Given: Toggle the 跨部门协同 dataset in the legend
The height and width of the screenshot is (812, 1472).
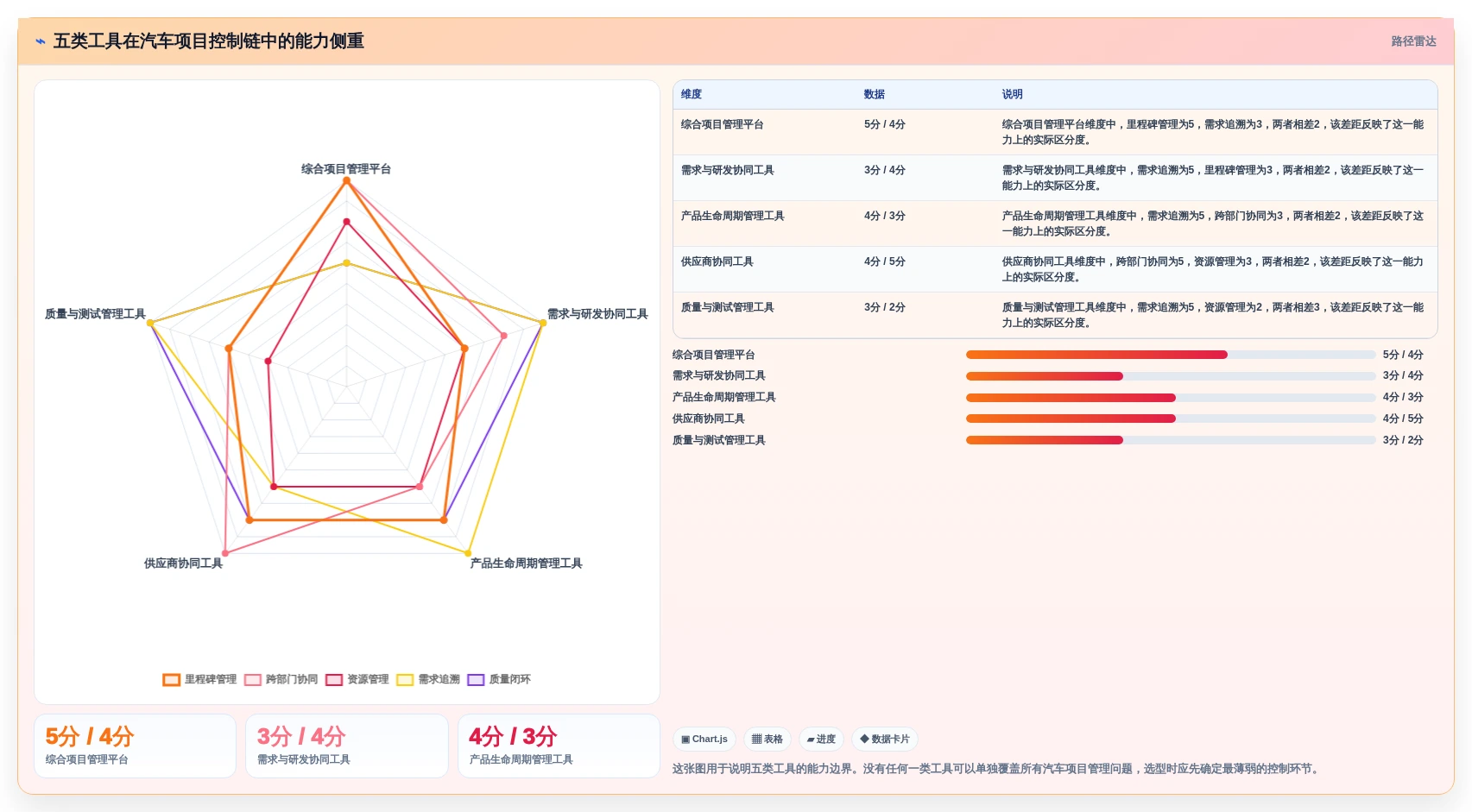Looking at the screenshot, I should coord(281,680).
